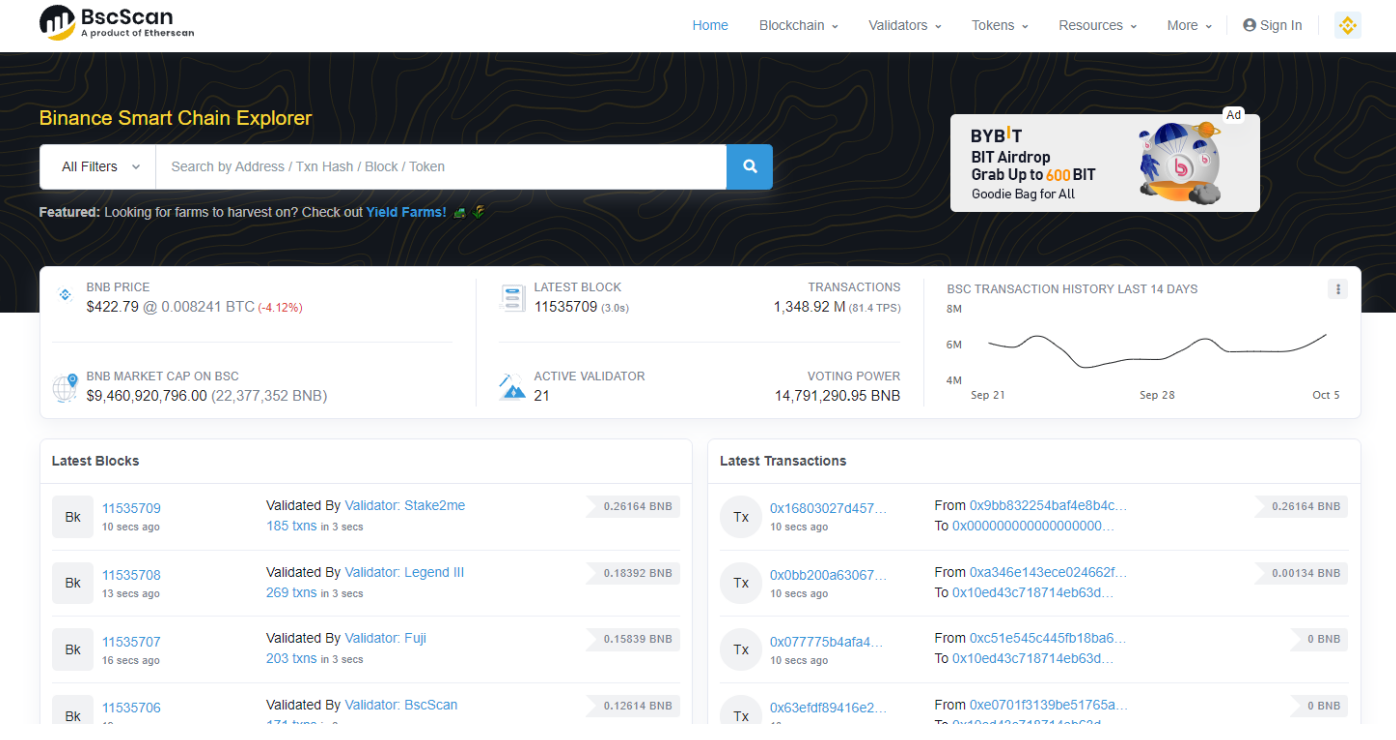1396x740 pixels.
Task: Click the Bybit BIT Airdrop ad banner
Action: click(x=1104, y=163)
